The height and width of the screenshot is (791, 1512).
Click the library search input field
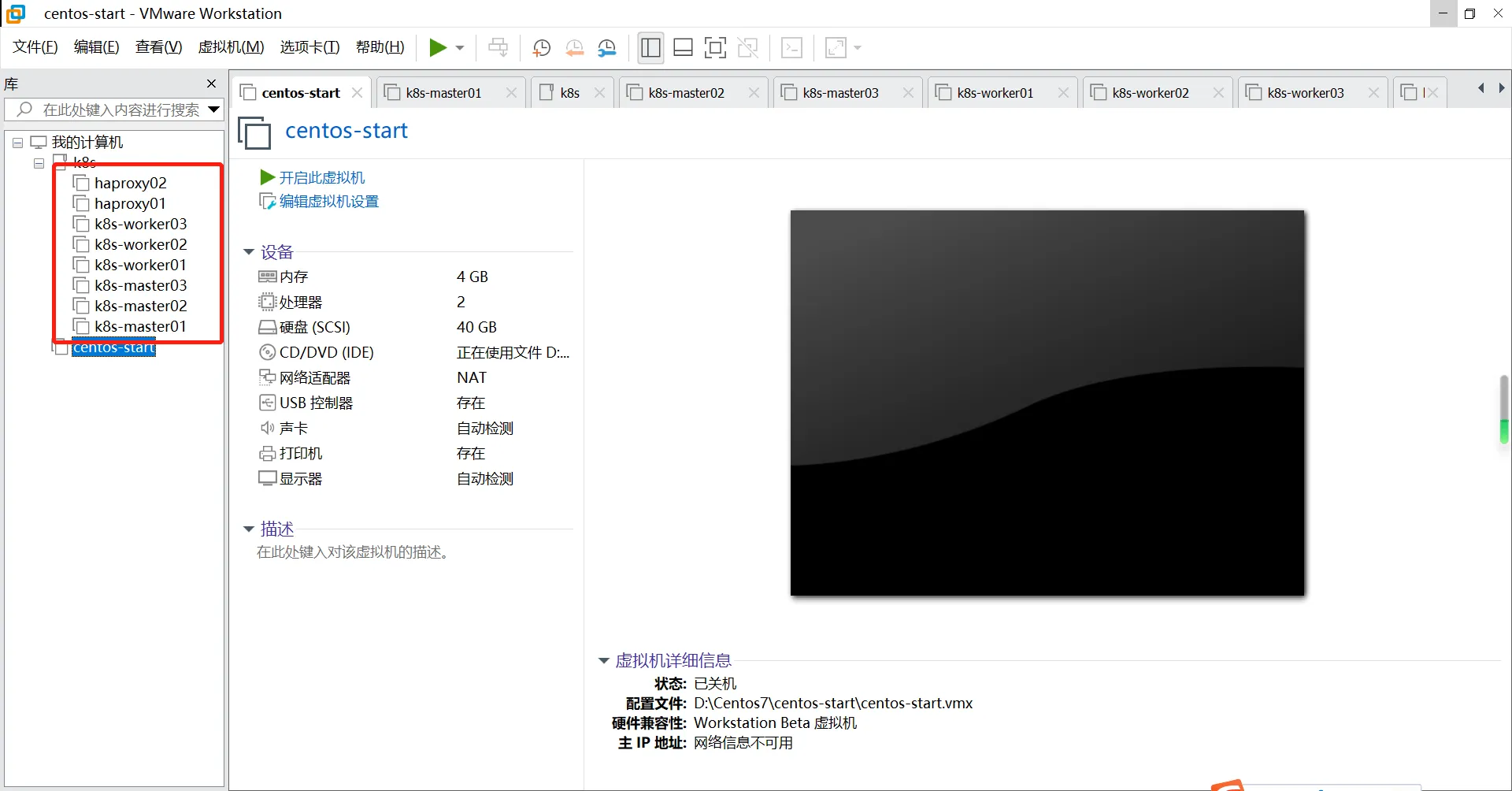(x=115, y=110)
